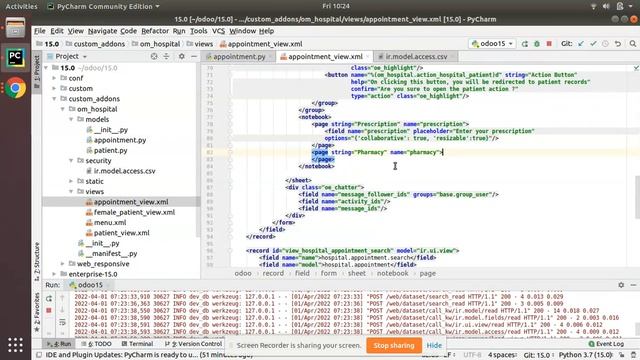This screenshot has width=640, height=360.
Task: Close the appointment_view.xml tab
Action: pos(368,57)
